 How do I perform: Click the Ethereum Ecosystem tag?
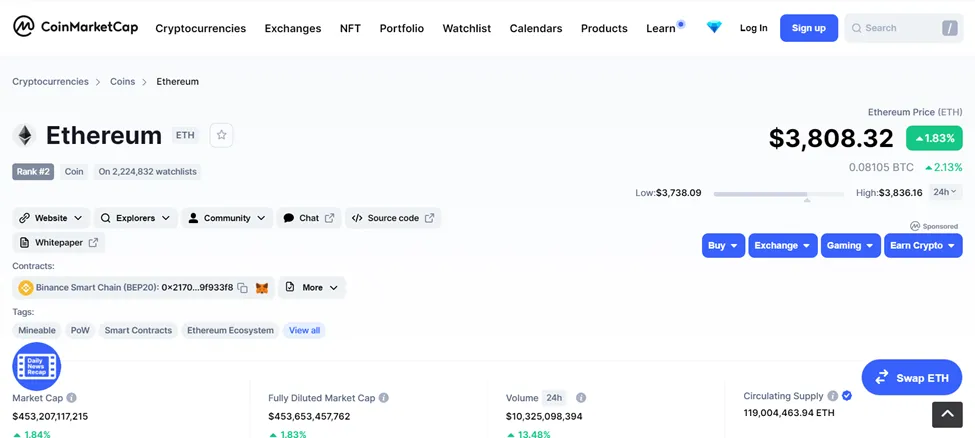click(x=230, y=330)
